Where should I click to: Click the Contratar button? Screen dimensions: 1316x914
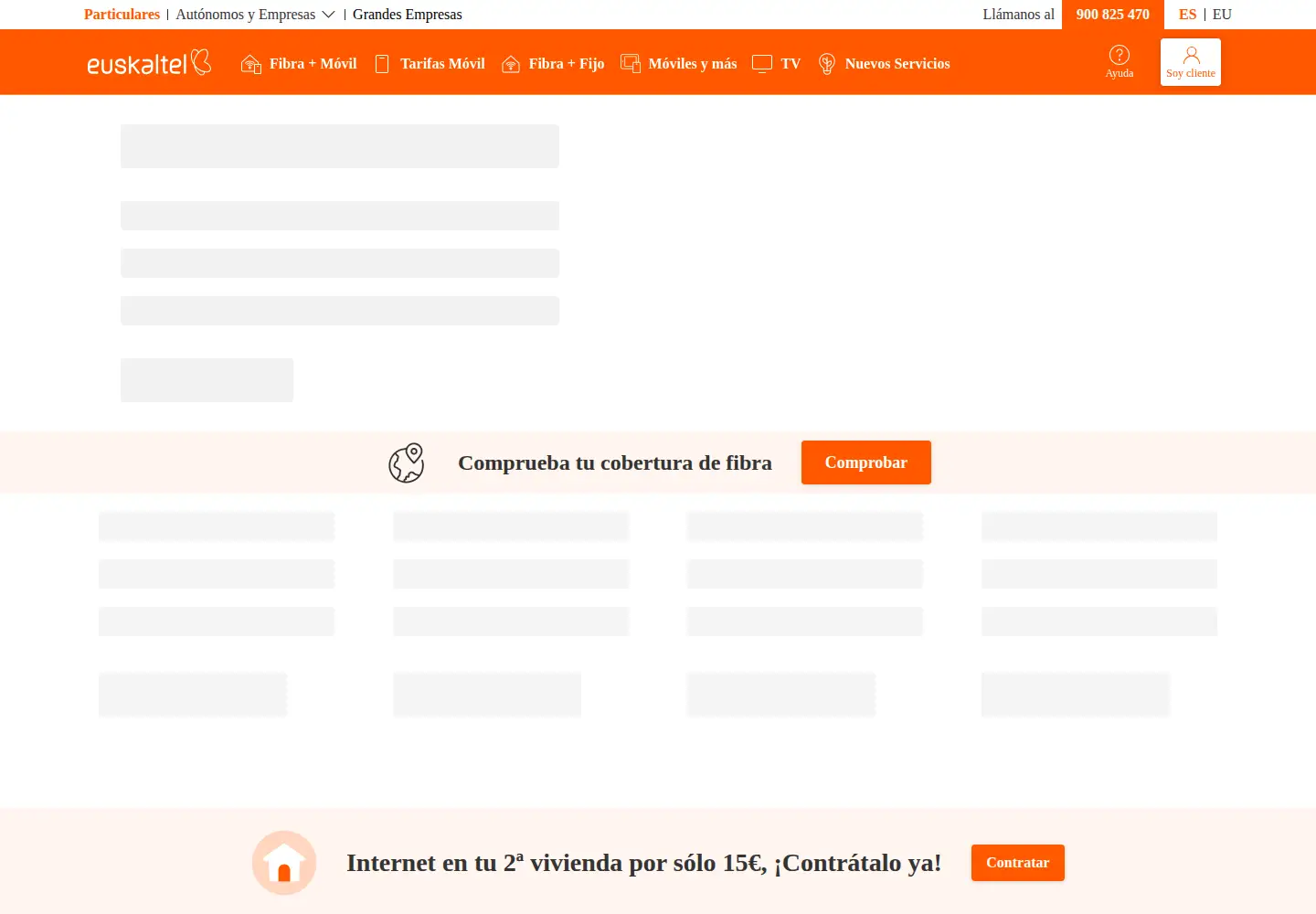click(1018, 863)
